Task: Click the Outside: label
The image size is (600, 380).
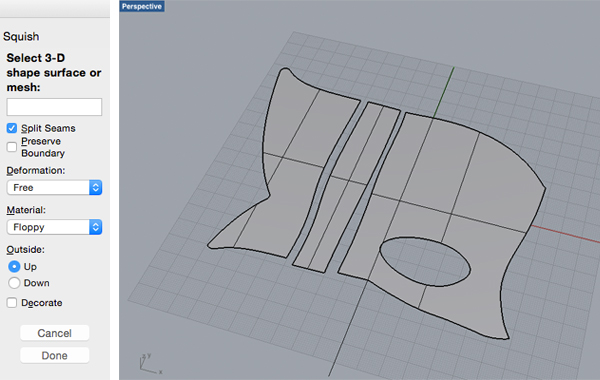Action: (25, 250)
